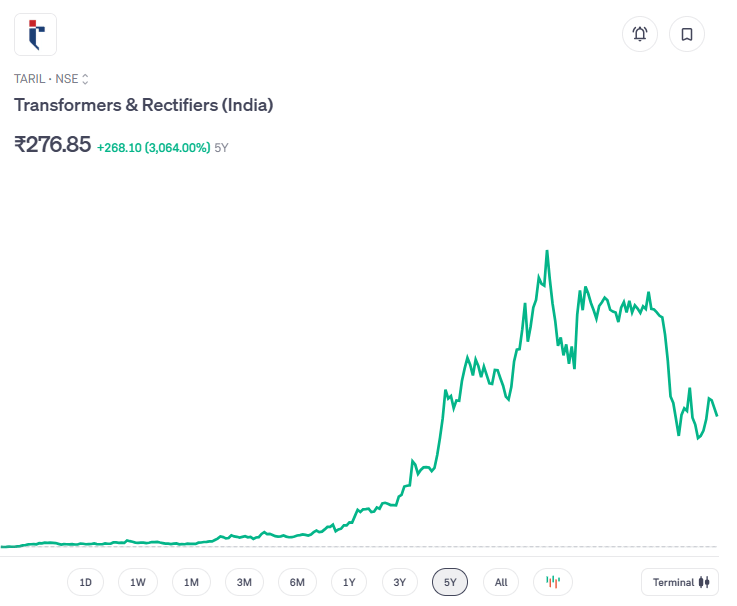Select the 1M time range
737x606 pixels.
click(x=191, y=582)
